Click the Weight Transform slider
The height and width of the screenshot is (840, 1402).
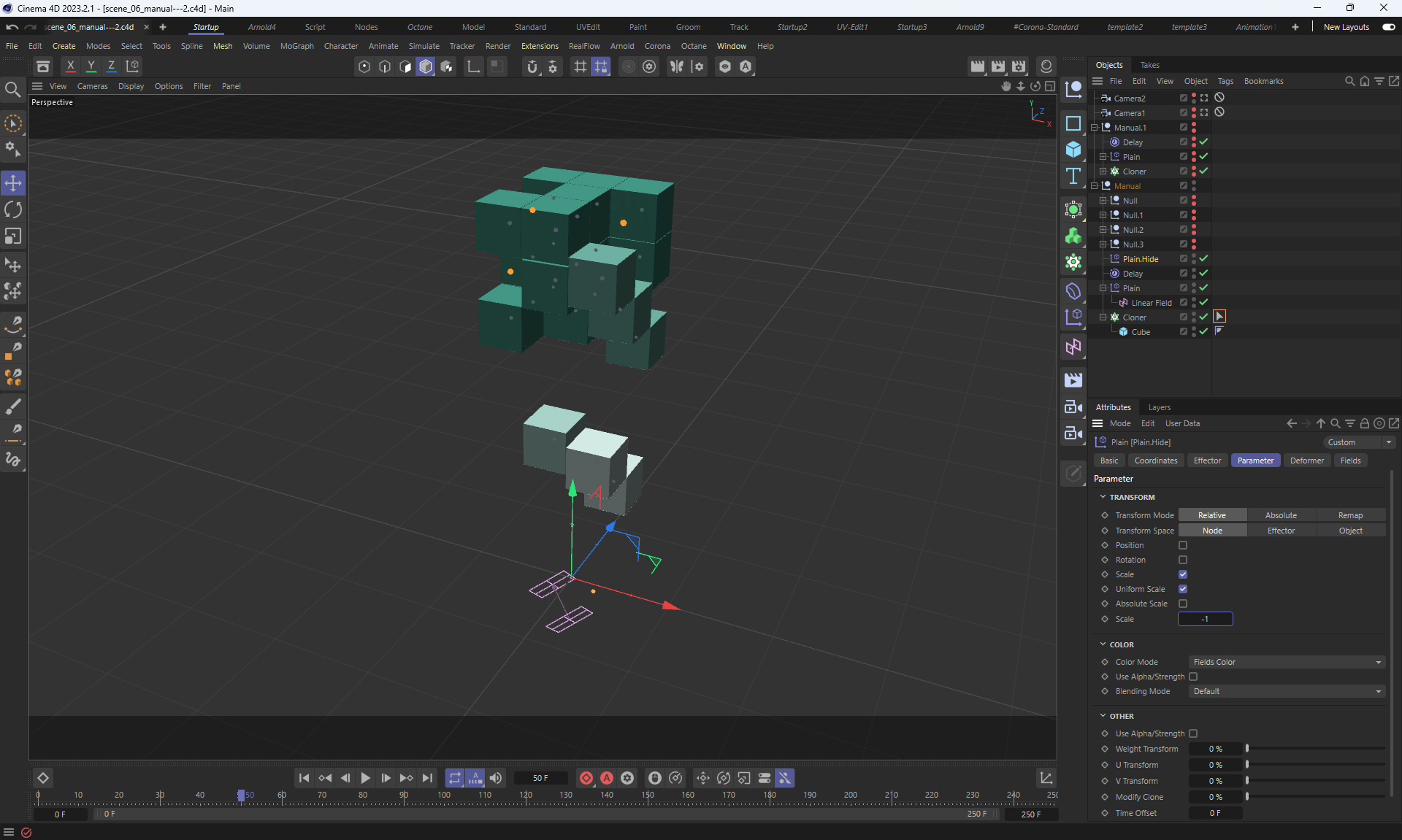[x=1314, y=749]
